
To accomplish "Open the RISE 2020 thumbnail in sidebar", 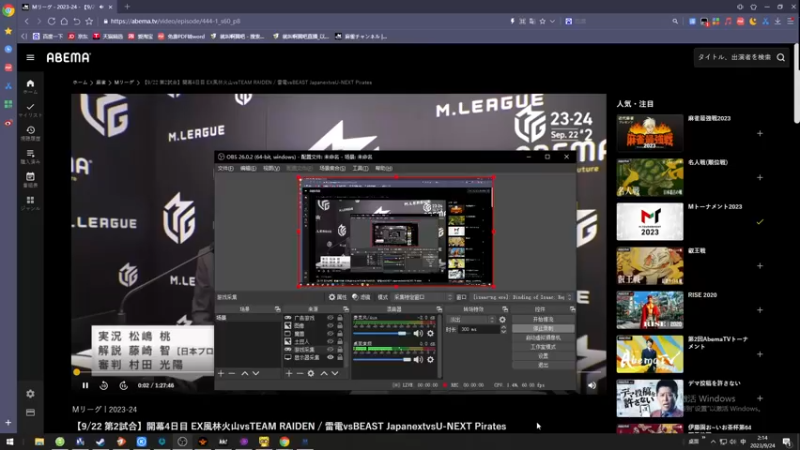I will pos(649,310).
